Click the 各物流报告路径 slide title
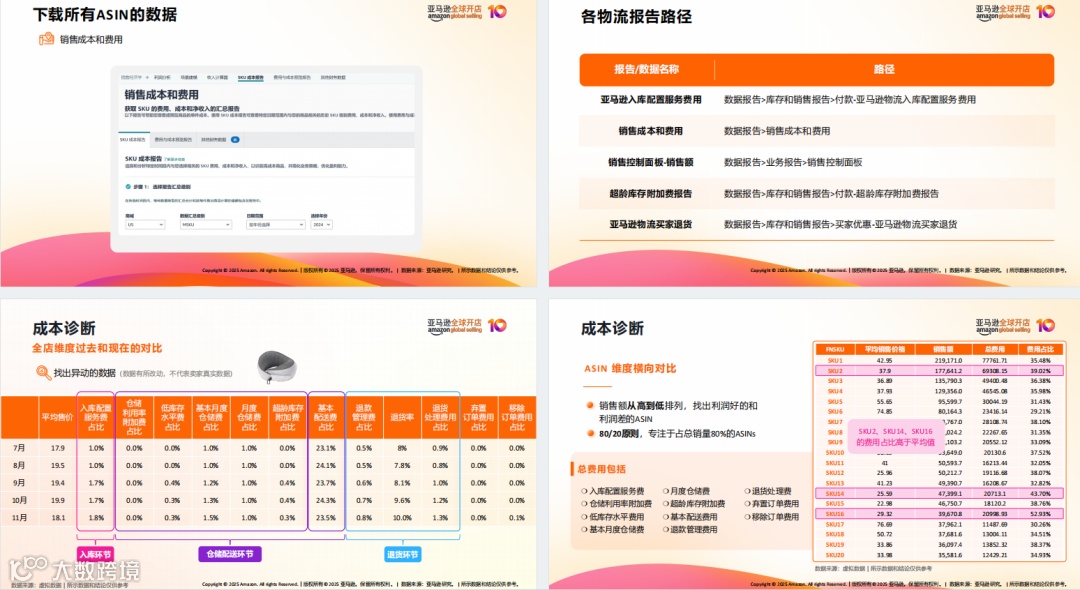Viewport: 1080px width, 590px height. (x=636, y=17)
